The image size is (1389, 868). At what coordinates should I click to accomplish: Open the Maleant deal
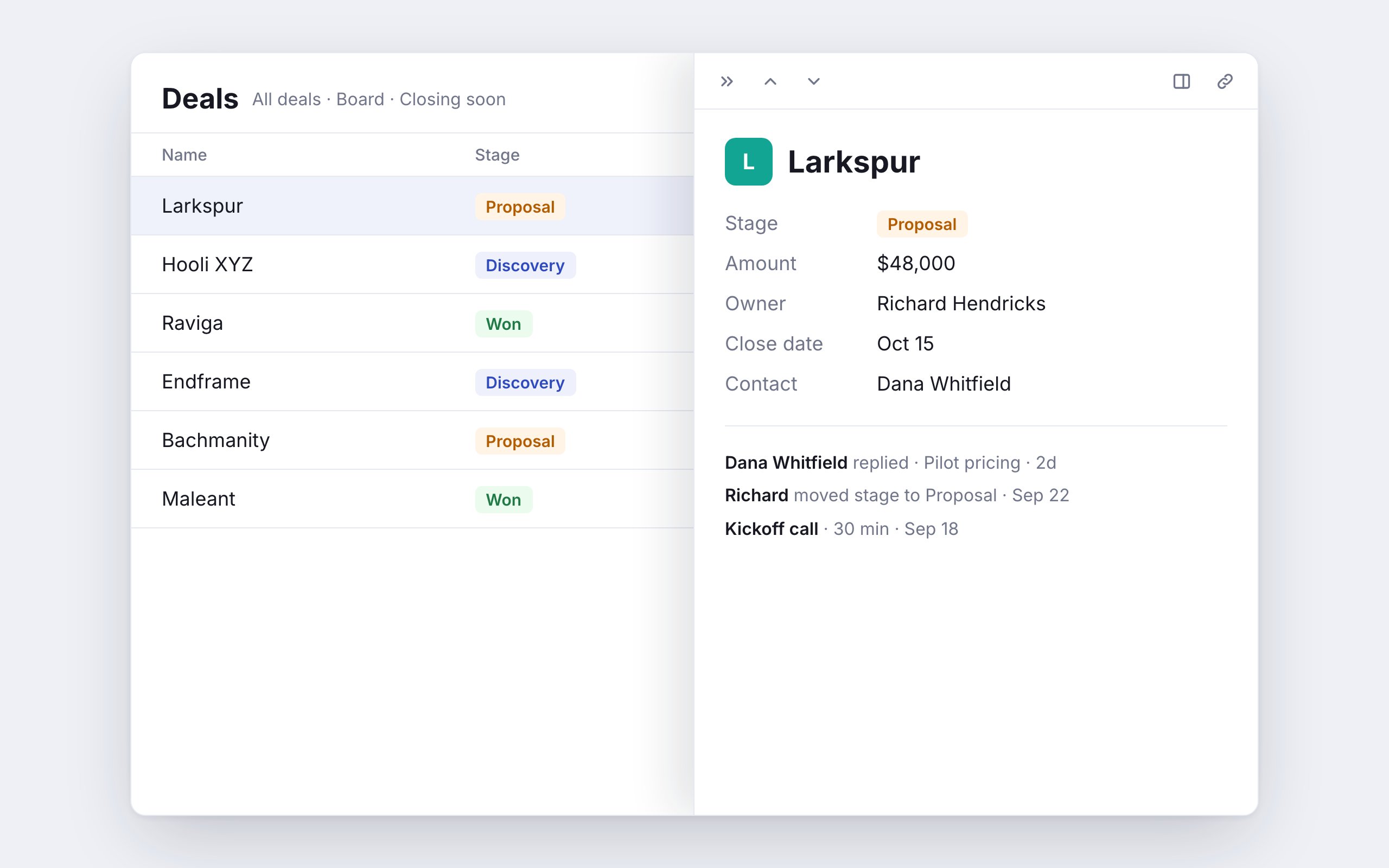tap(412, 499)
